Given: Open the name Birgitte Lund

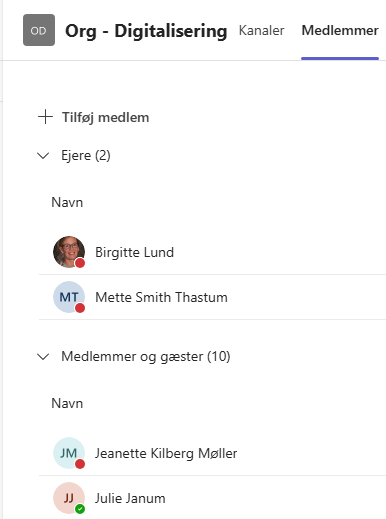Looking at the screenshot, I should (x=135, y=252).
